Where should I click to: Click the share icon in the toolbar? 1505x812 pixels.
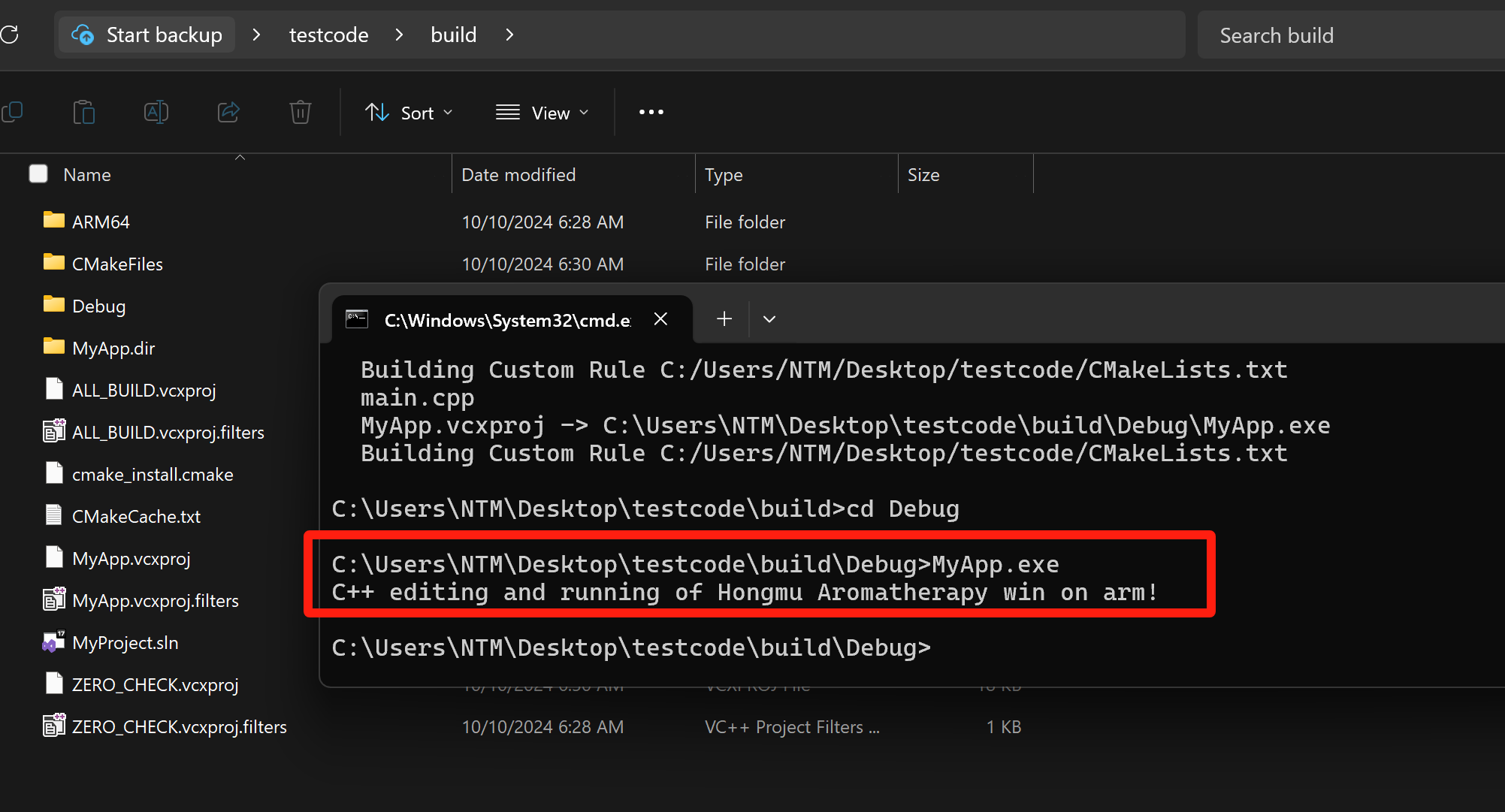228,113
